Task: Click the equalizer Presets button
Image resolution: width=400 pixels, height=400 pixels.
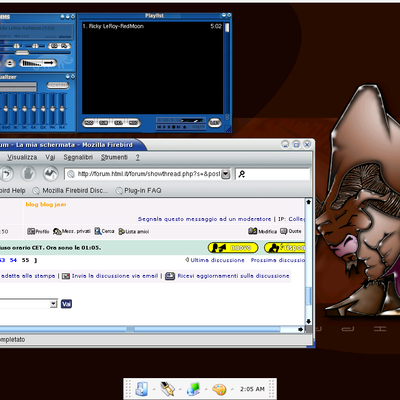Action: pos(58,85)
